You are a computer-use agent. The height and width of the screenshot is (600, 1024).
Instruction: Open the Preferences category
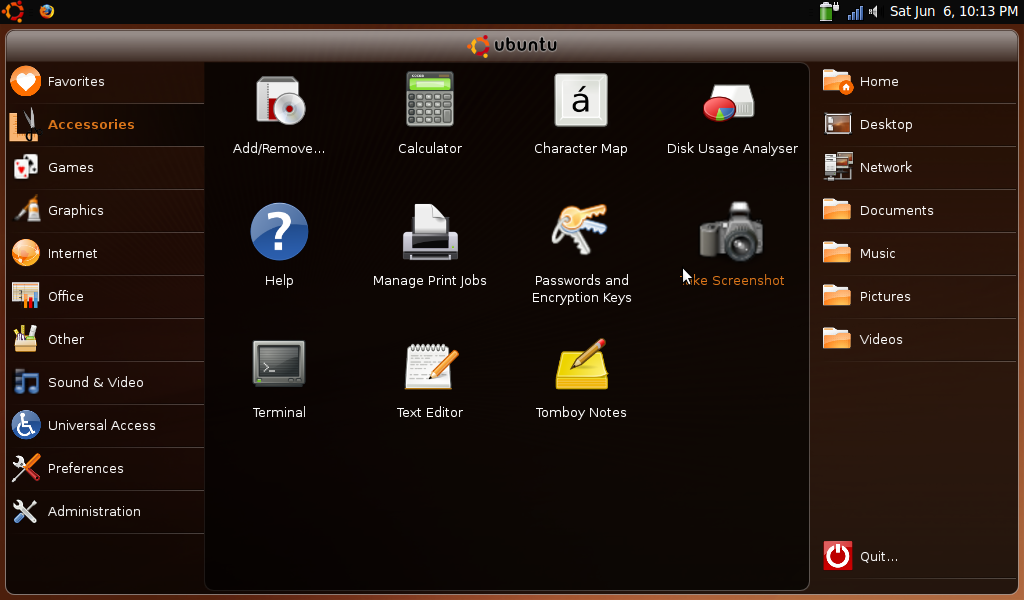click(x=106, y=469)
